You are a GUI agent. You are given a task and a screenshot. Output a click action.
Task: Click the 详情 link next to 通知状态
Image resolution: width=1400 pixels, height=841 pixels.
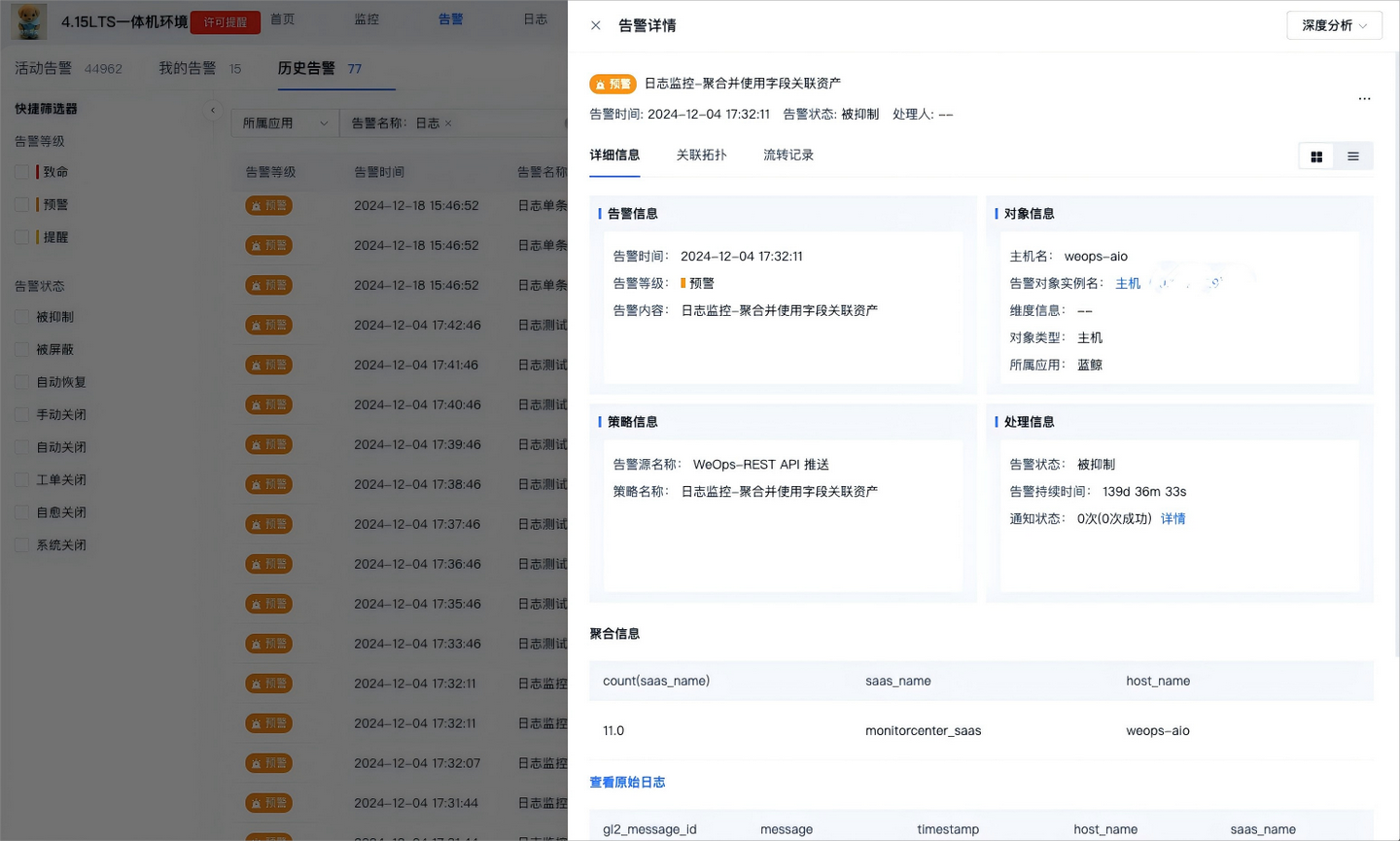pos(1172,518)
